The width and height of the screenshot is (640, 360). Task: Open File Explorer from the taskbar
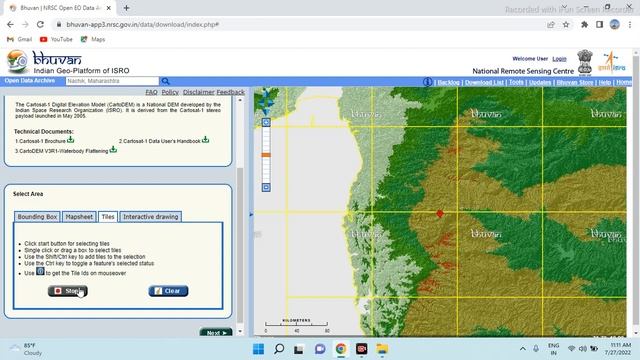point(382,349)
